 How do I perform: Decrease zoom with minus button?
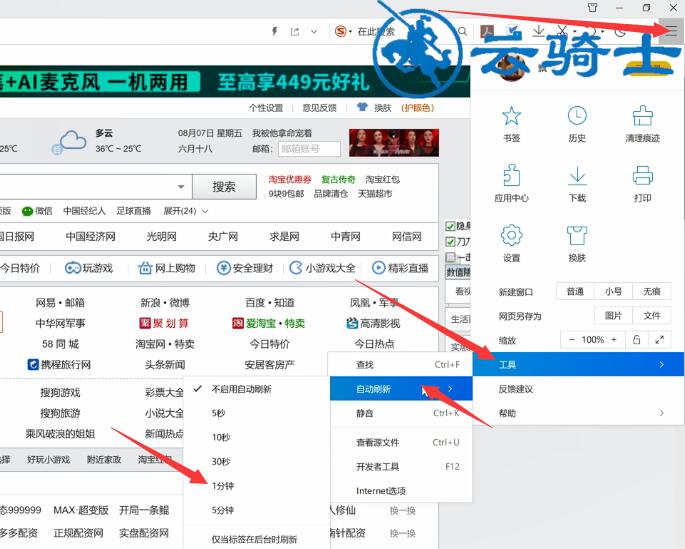pos(571,339)
